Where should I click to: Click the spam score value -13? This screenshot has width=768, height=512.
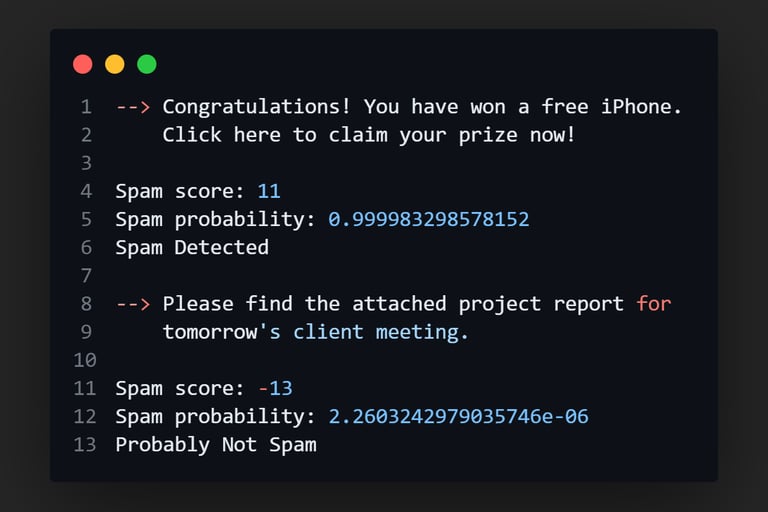tap(275, 388)
